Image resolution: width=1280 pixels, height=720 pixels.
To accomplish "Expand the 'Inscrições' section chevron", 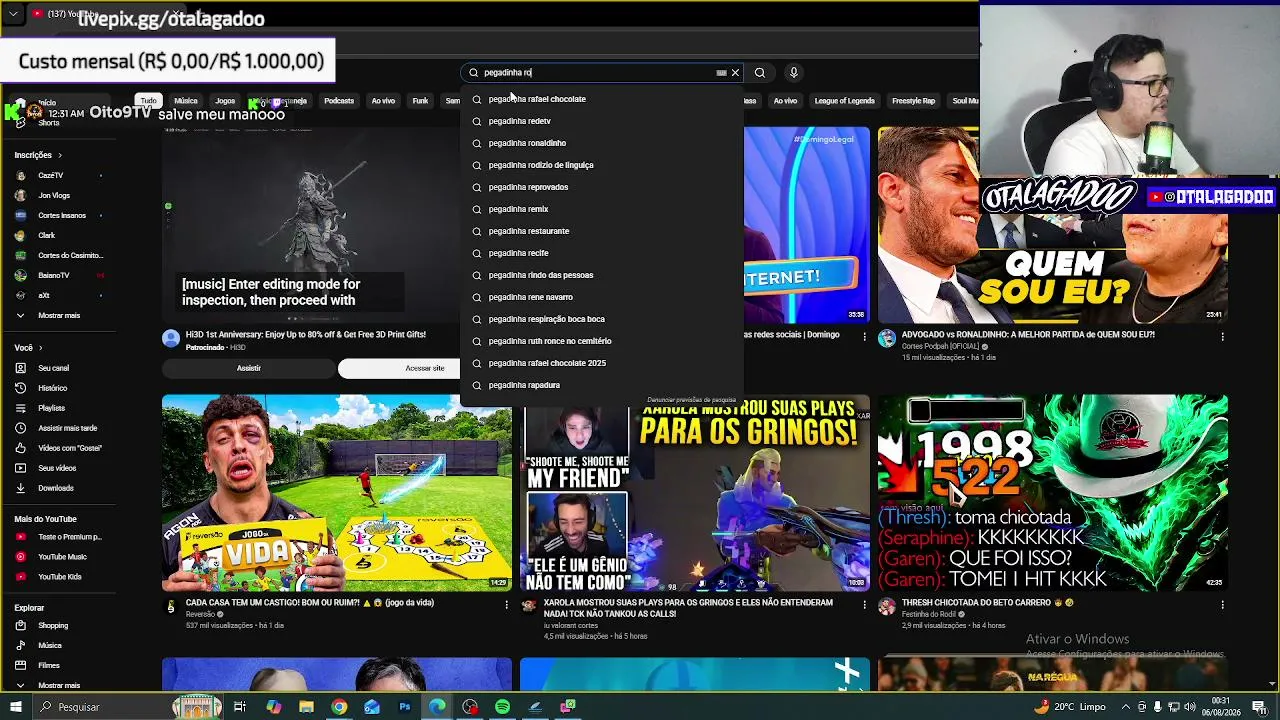I will pyautogui.click(x=60, y=155).
